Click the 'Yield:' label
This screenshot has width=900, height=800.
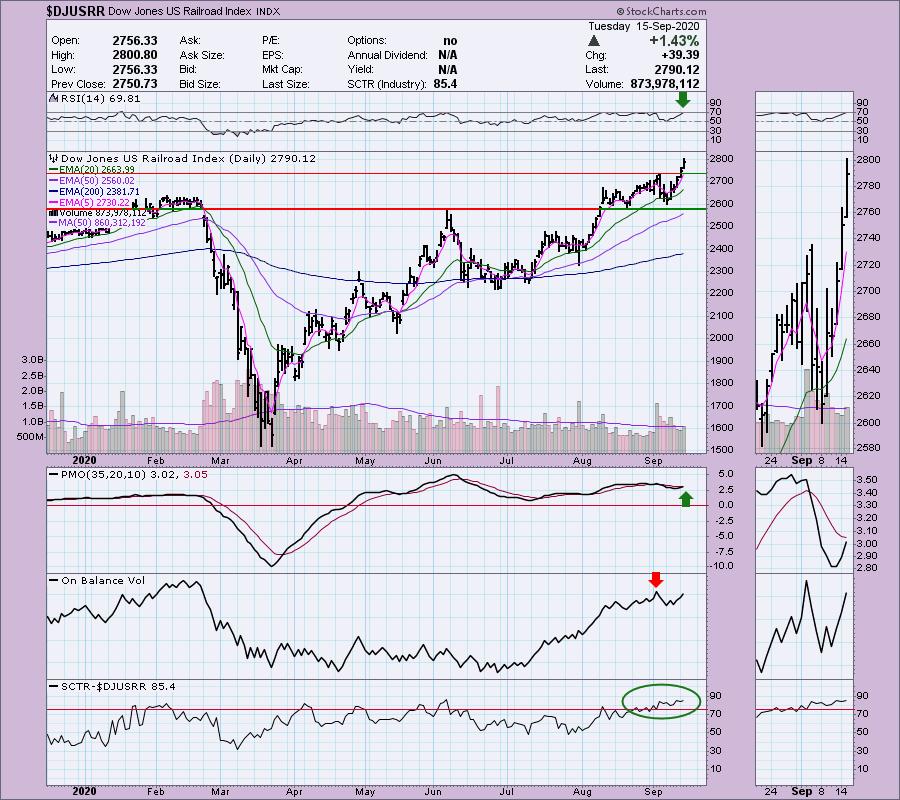tap(360, 69)
